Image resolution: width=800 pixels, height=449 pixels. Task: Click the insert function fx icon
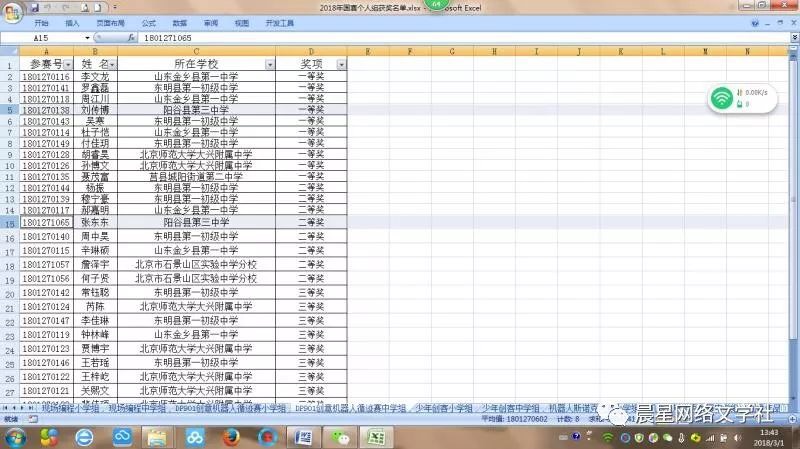(130, 37)
